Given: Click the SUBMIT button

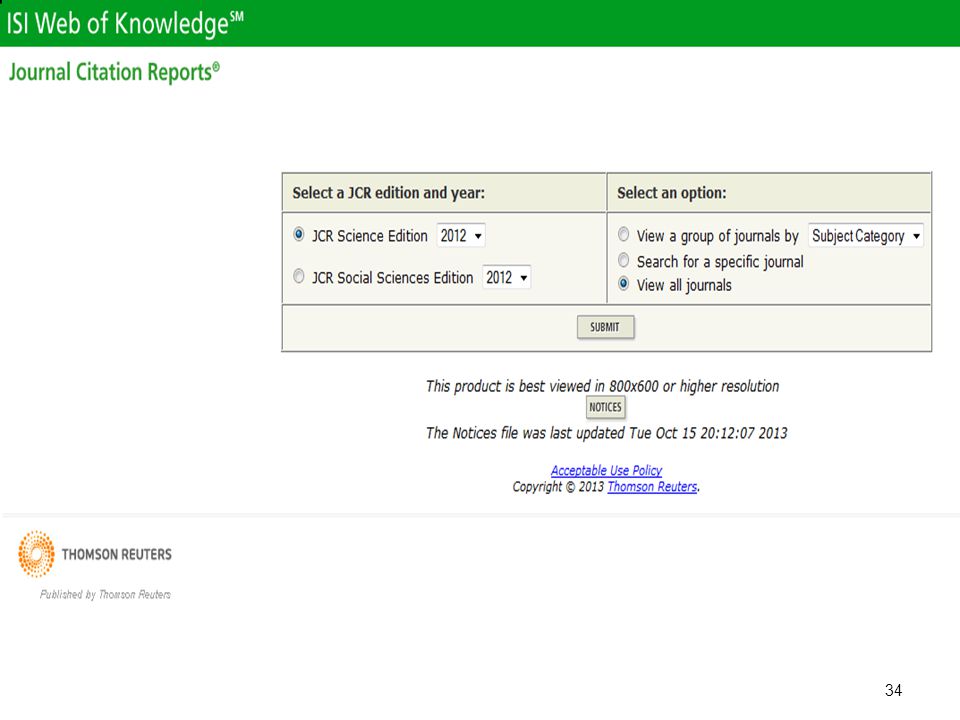Looking at the screenshot, I should [605, 327].
